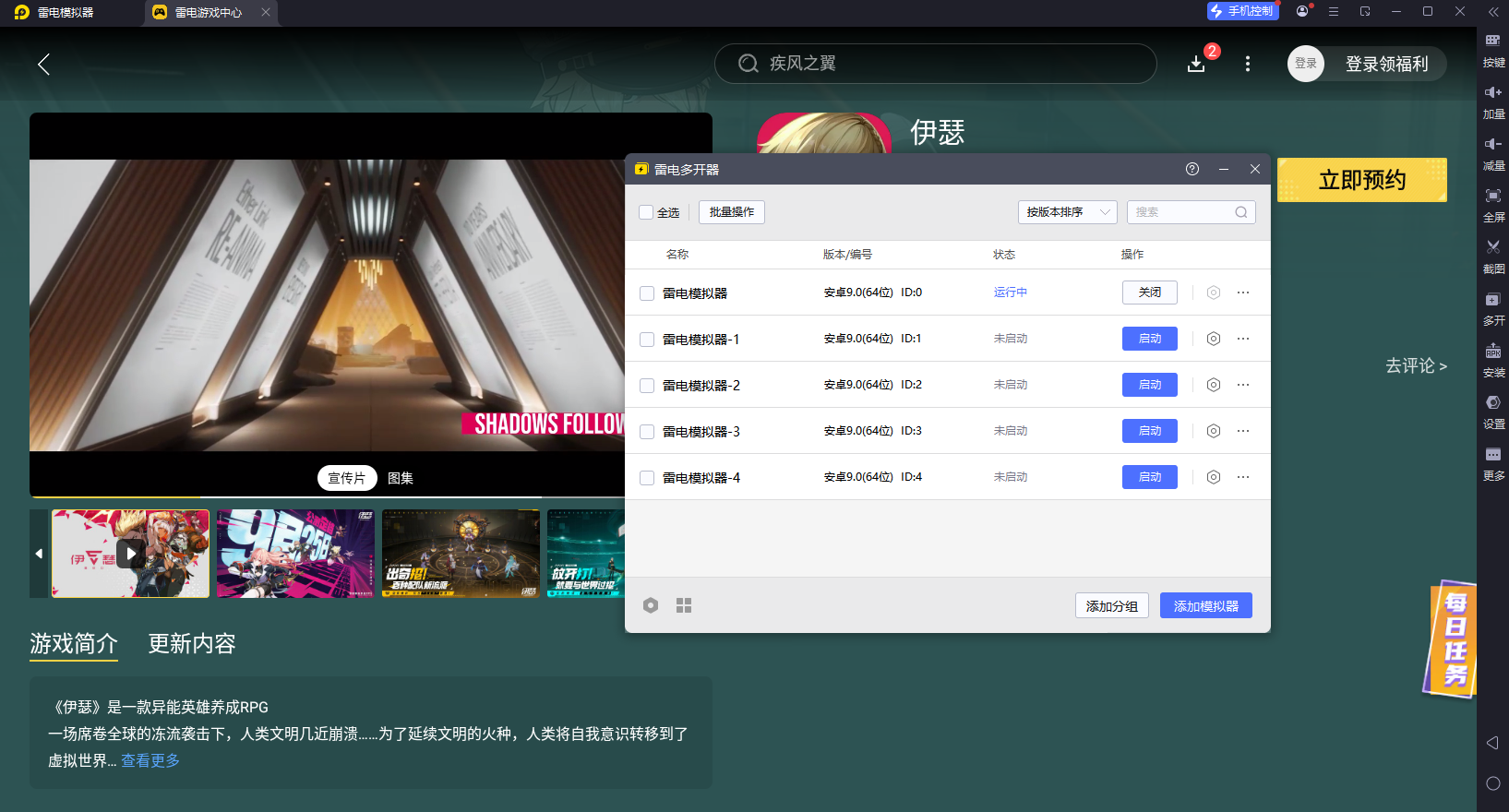Decrease volume with 减量 icon
This screenshot has width=1509, height=812.
click(x=1493, y=153)
